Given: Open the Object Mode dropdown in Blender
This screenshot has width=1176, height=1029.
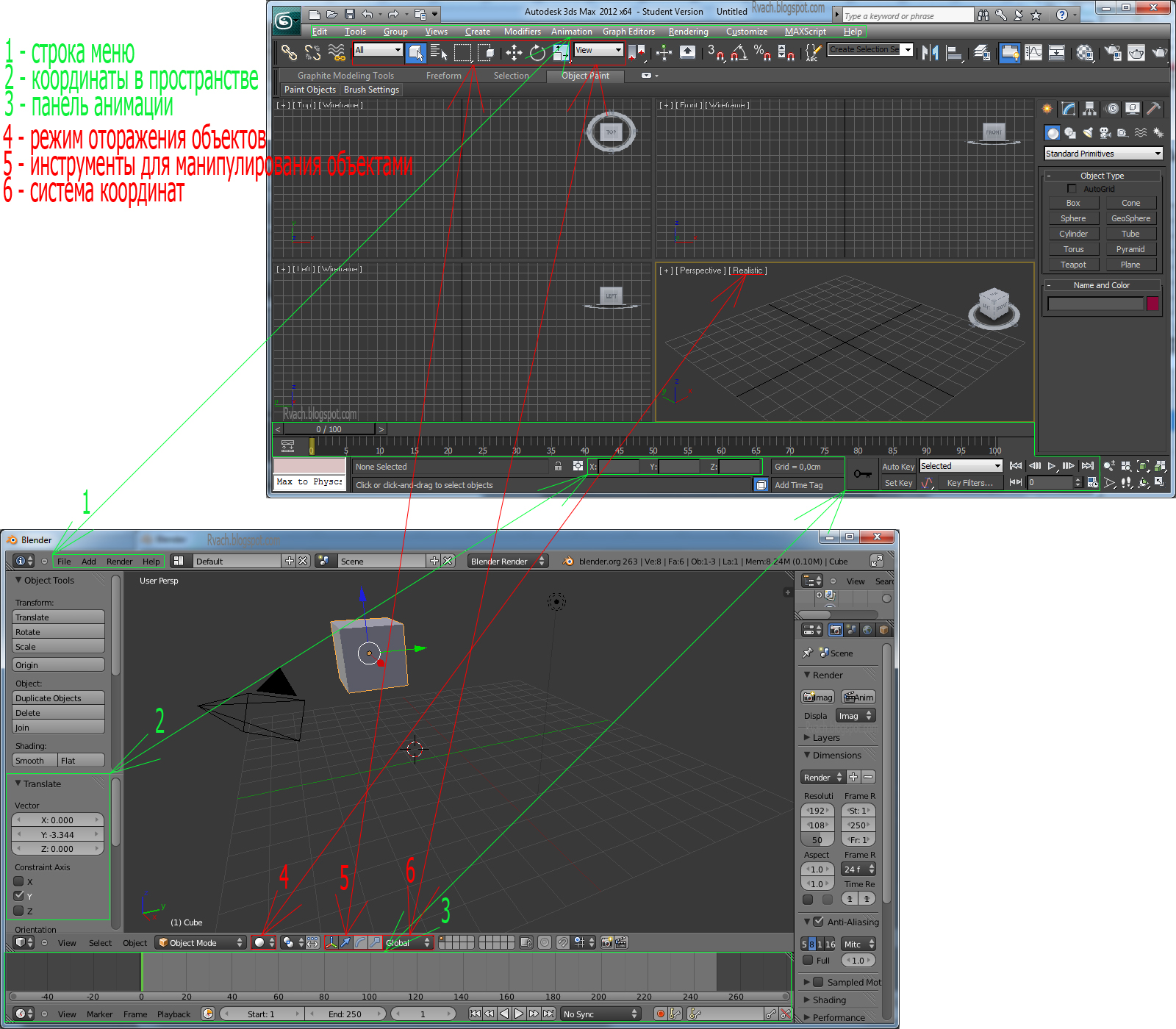Looking at the screenshot, I should click(200, 942).
